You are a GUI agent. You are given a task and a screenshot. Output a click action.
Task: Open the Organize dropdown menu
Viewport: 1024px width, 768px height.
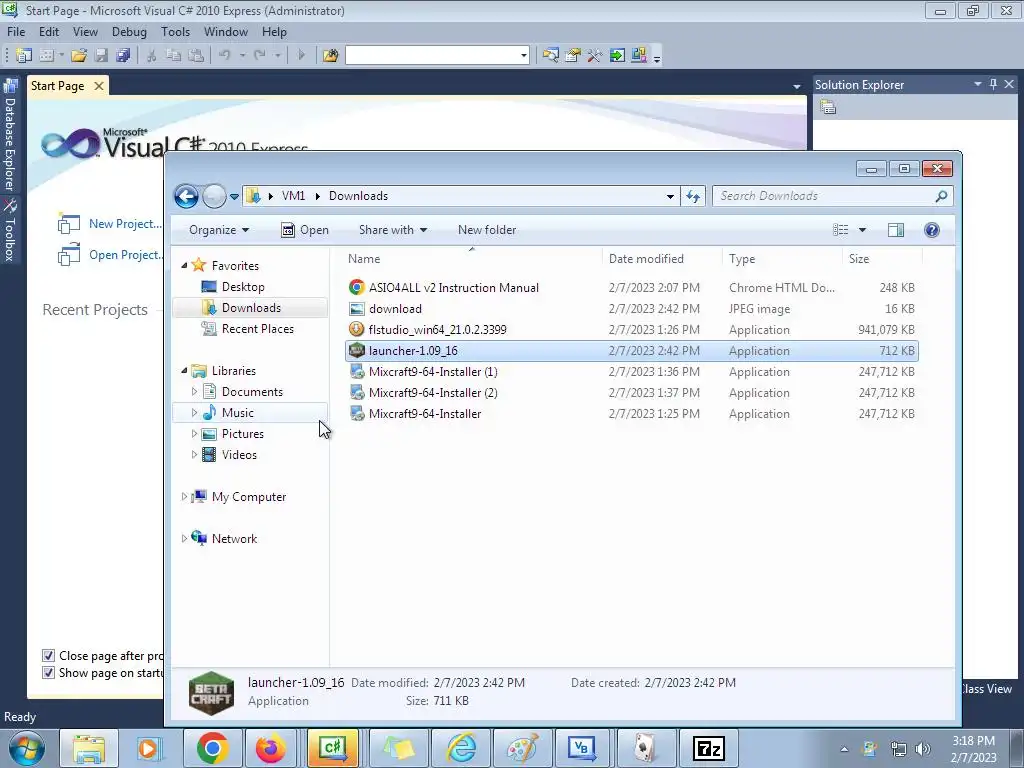pyautogui.click(x=219, y=230)
